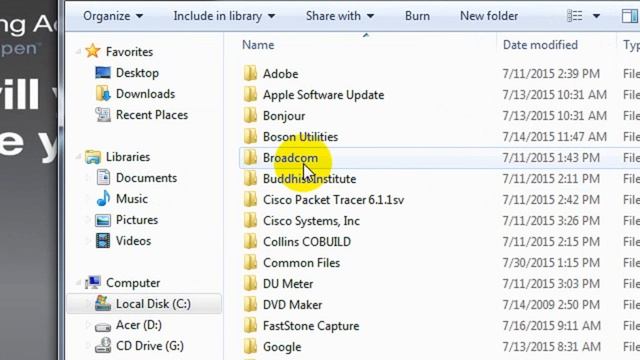Click the Collins COBUILD folder icon

[250, 242]
